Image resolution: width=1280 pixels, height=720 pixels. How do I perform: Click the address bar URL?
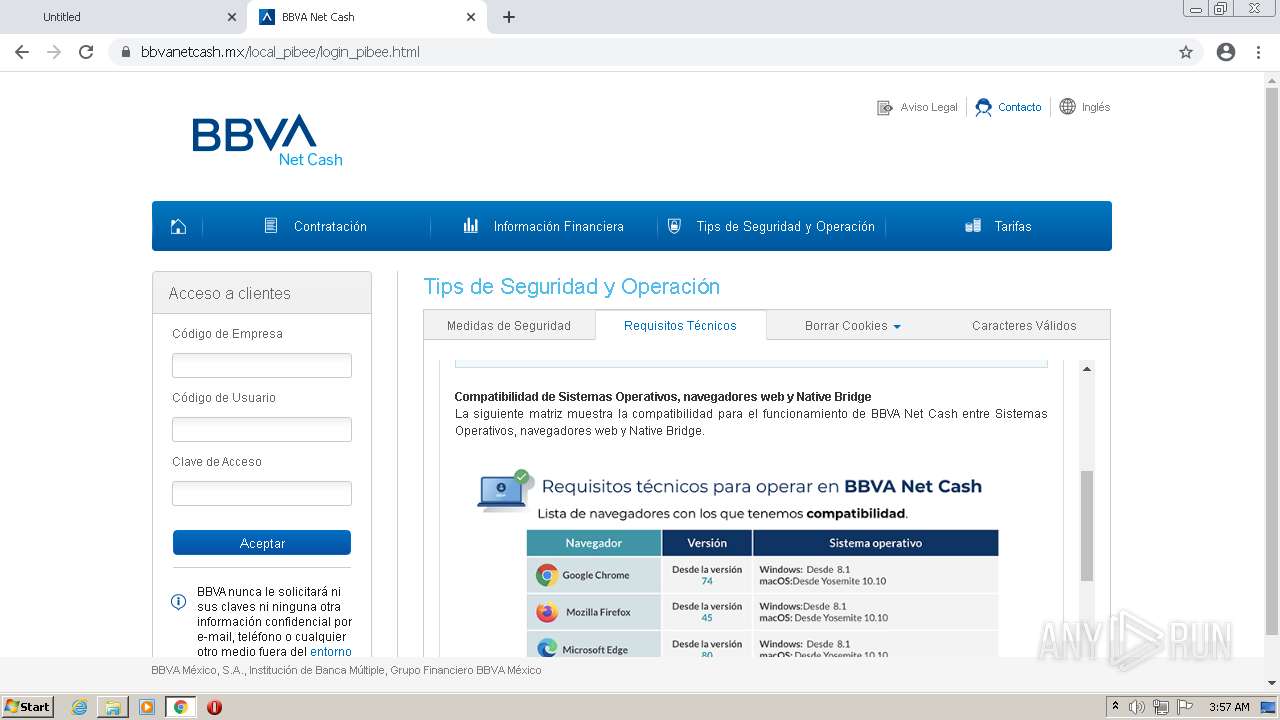280,52
